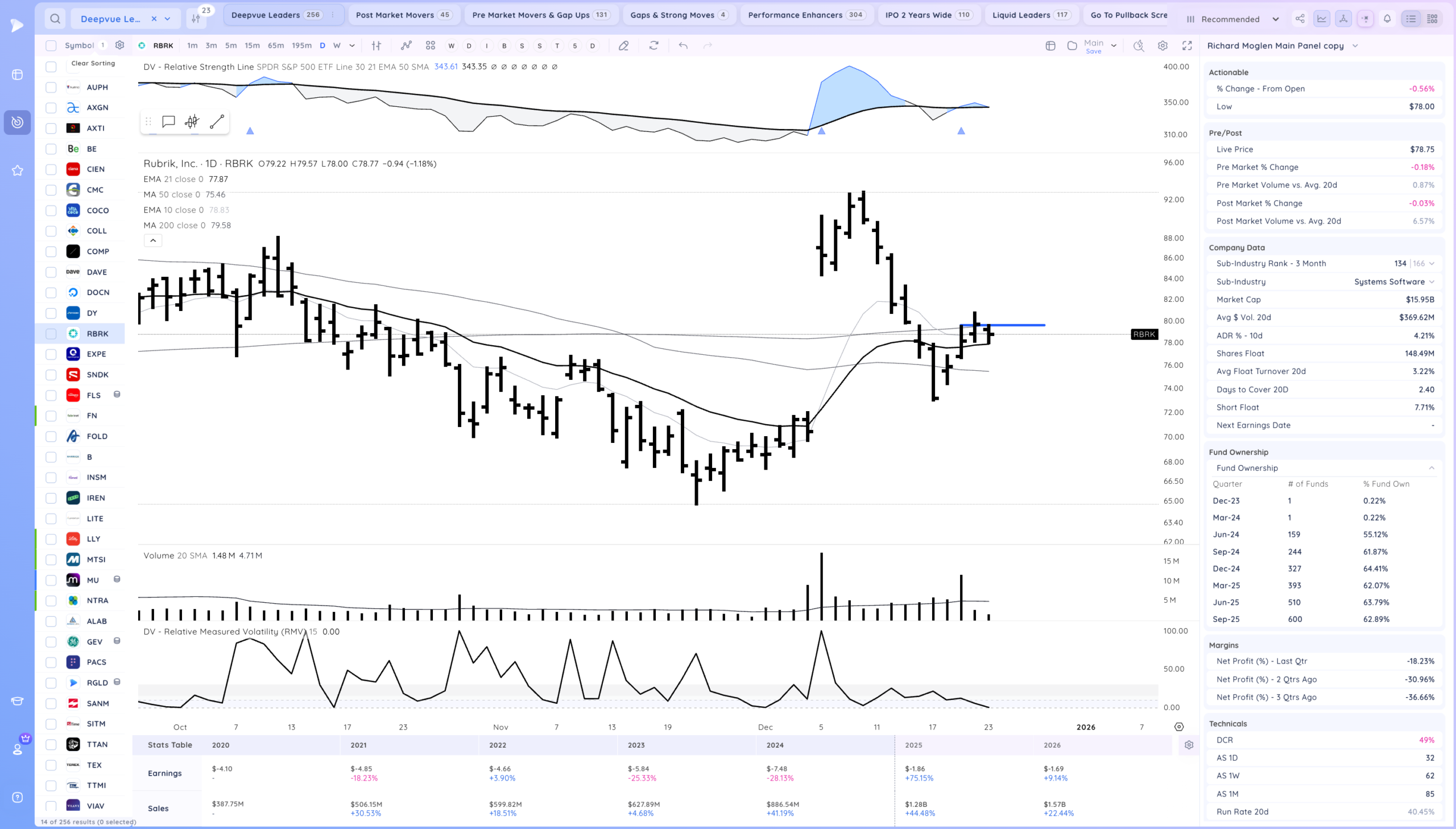Toggle fullscreen chart mode
Image resolution: width=1456 pixels, height=829 pixels.
click(1186, 45)
